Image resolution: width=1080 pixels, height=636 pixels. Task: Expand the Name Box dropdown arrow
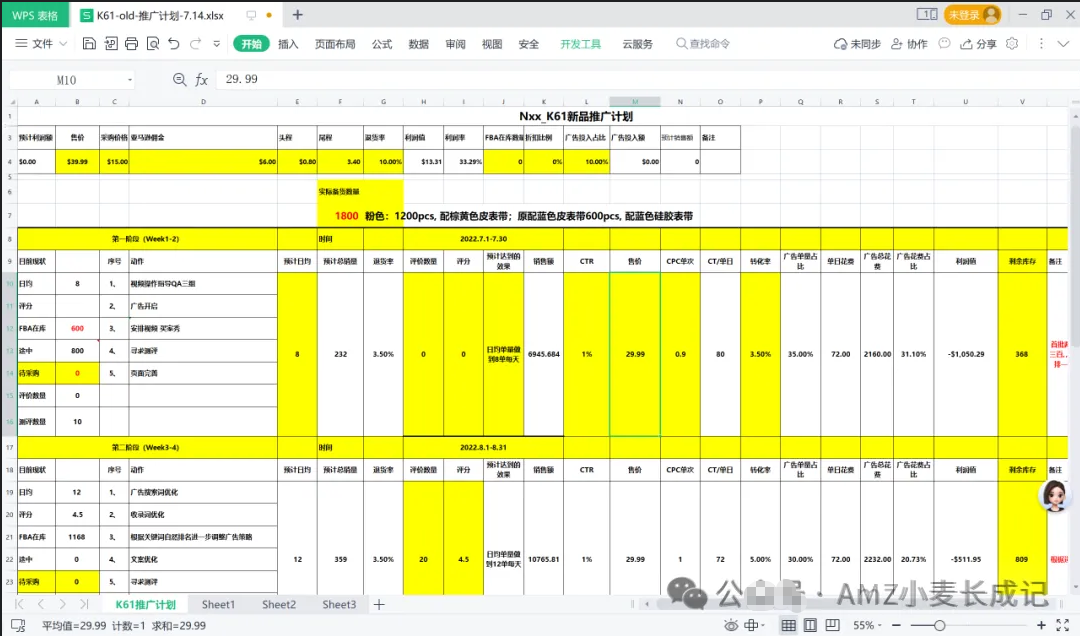tap(130, 80)
